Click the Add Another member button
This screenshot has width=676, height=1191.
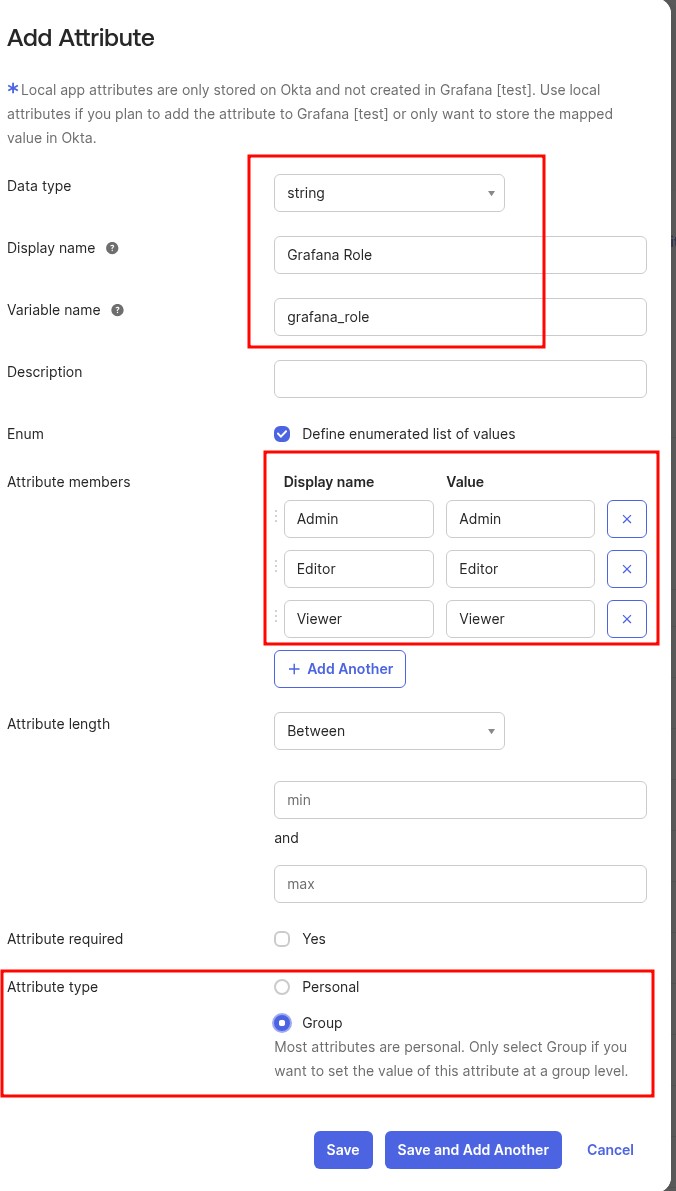tap(340, 669)
